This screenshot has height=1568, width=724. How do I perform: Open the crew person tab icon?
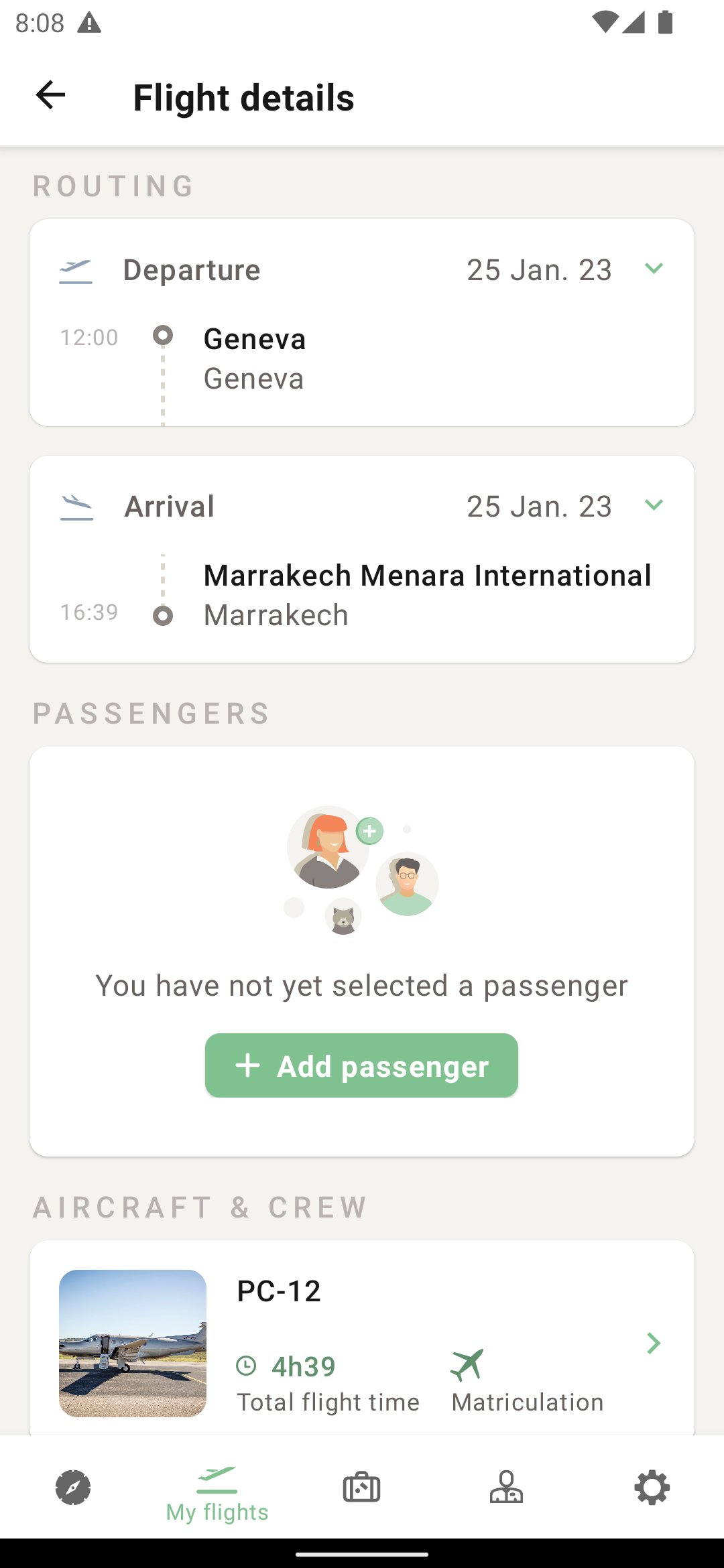[506, 1488]
